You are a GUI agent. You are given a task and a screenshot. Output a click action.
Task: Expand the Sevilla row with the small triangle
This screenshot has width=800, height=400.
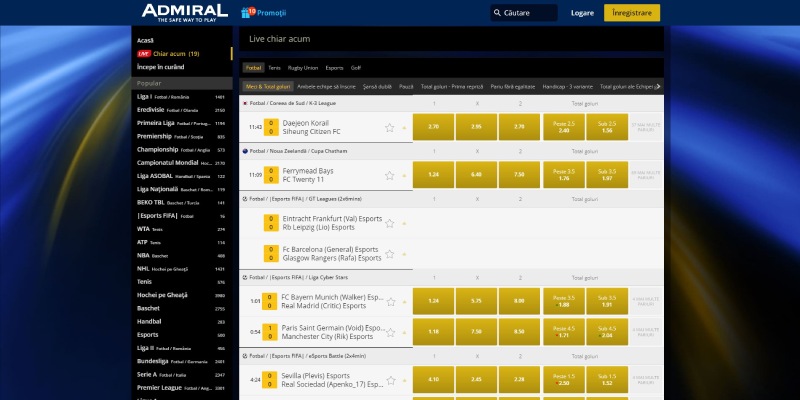[405, 381]
